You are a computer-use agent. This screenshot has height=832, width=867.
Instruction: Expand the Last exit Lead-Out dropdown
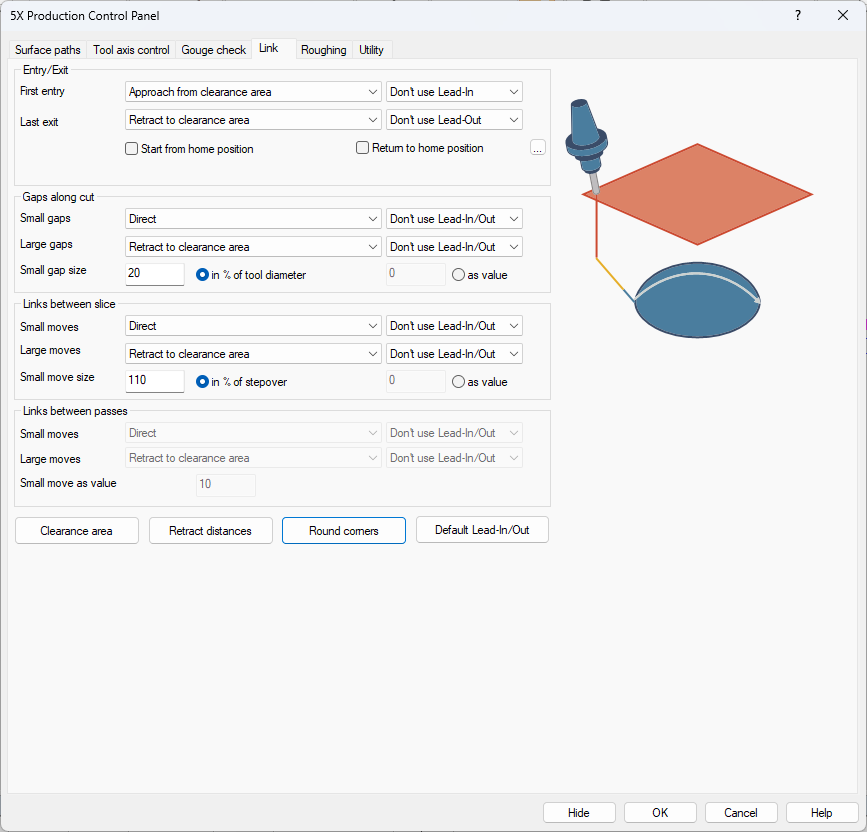click(x=455, y=120)
